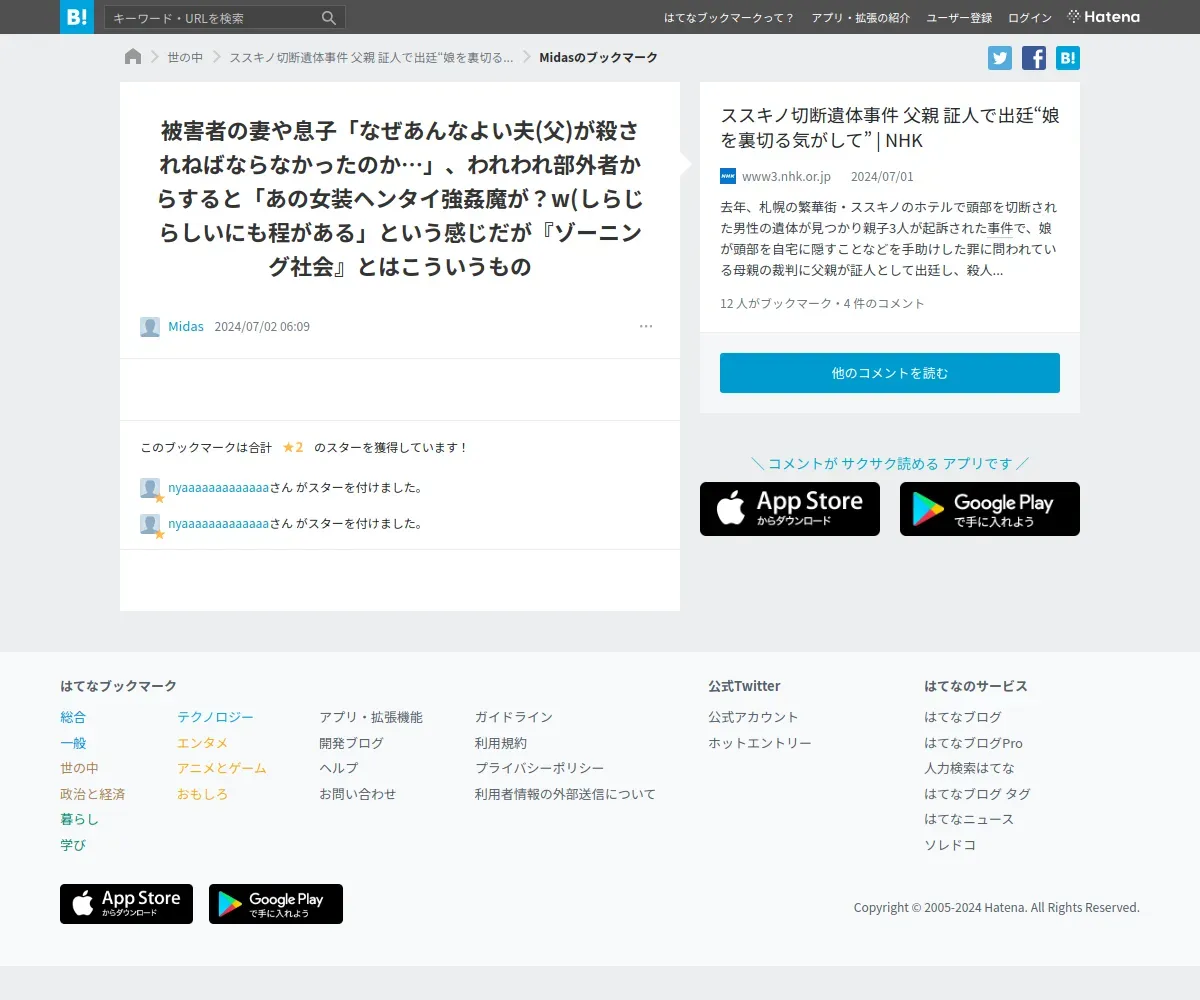Image resolution: width=1200 pixels, height=1000 pixels.
Task: Click 他のコメントを読む button
Action: point(890,373)
